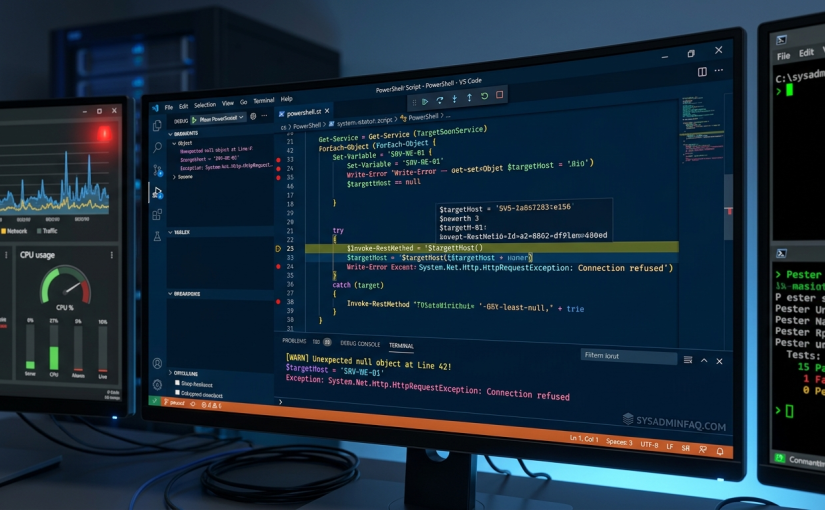Toggle the breakpoint on line 35
The height and width of the screenshot is (510, 825).
coord(278,178)
